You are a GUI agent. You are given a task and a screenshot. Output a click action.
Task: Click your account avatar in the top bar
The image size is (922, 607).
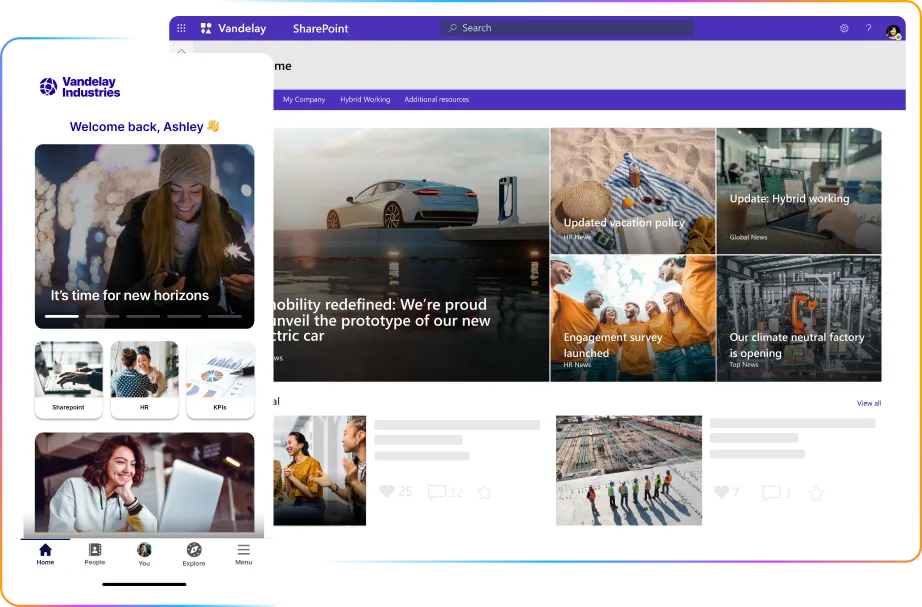pos(895,31)
